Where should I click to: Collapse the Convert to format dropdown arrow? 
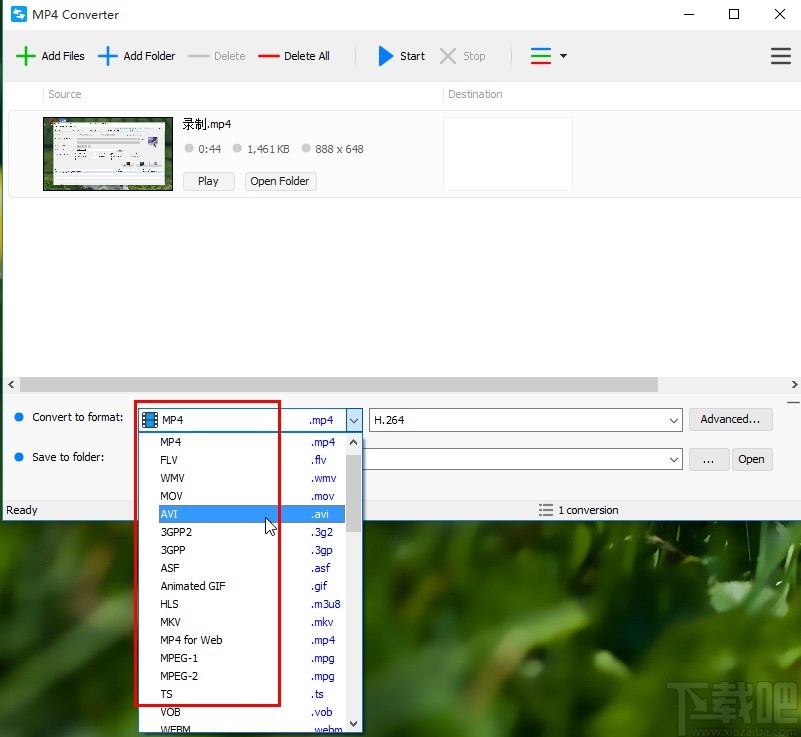(354, 420)
